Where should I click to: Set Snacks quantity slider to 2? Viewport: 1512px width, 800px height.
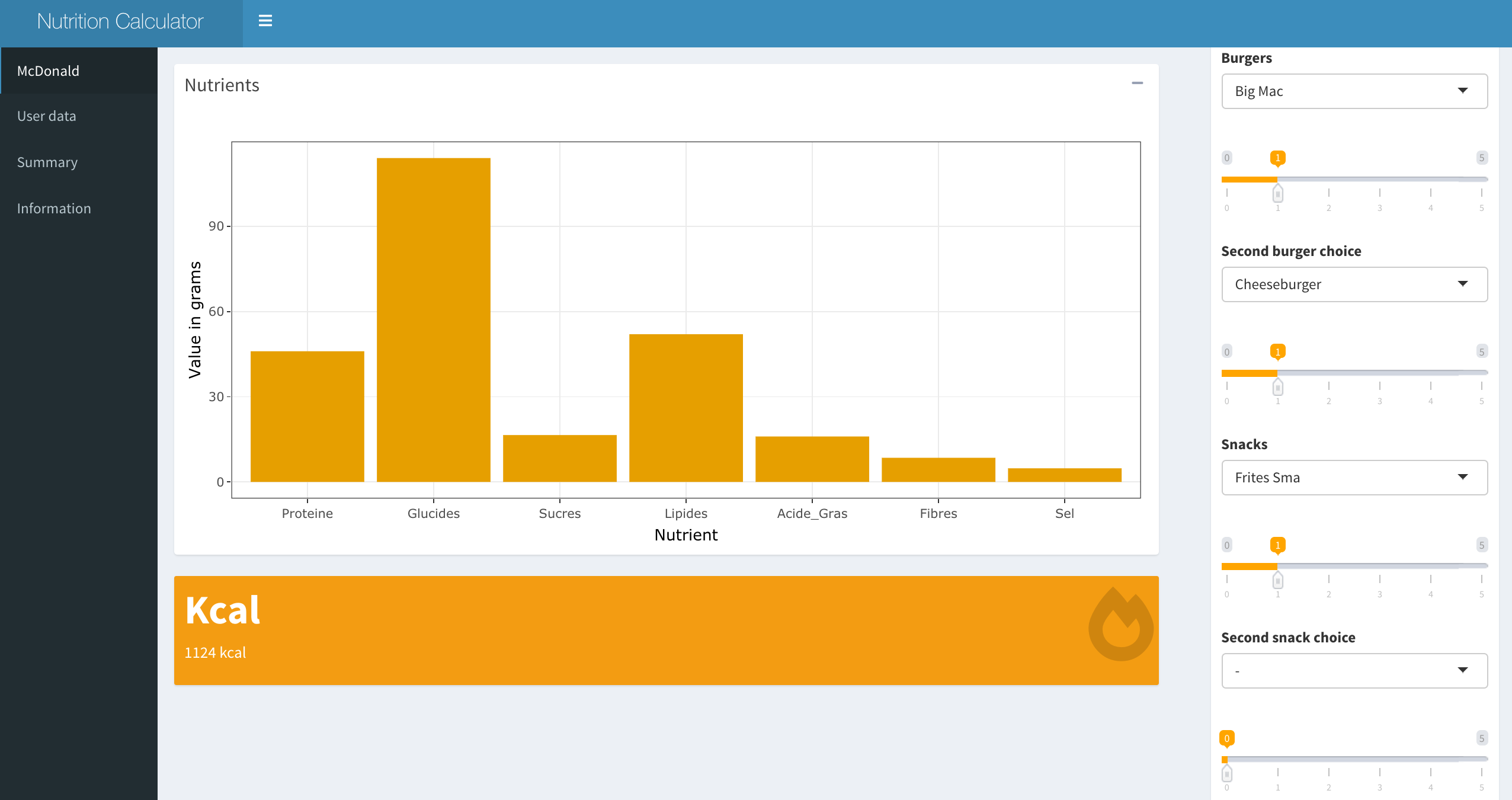1328,565
